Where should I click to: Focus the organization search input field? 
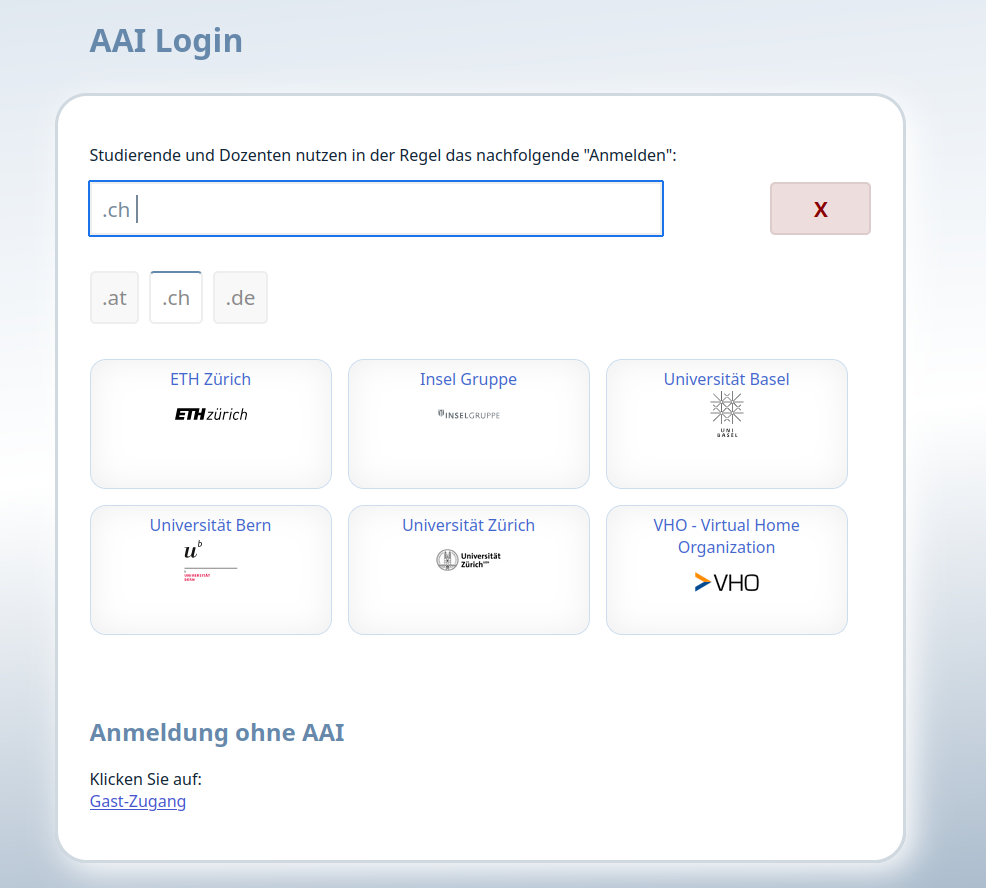[376, 209]
